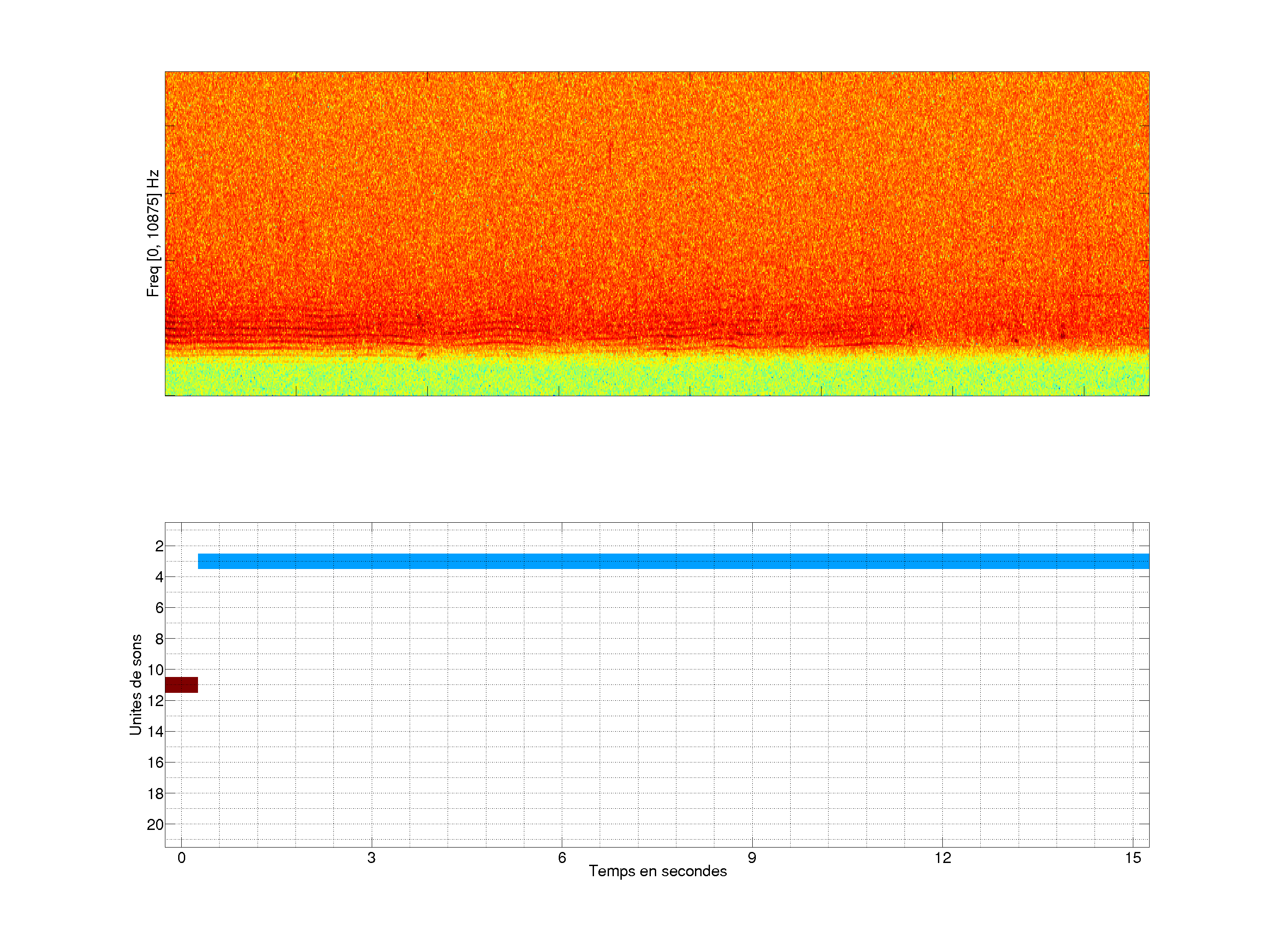Click the x-axis tick label 0
Screen dimensions: 1270x952
[181, 858]
